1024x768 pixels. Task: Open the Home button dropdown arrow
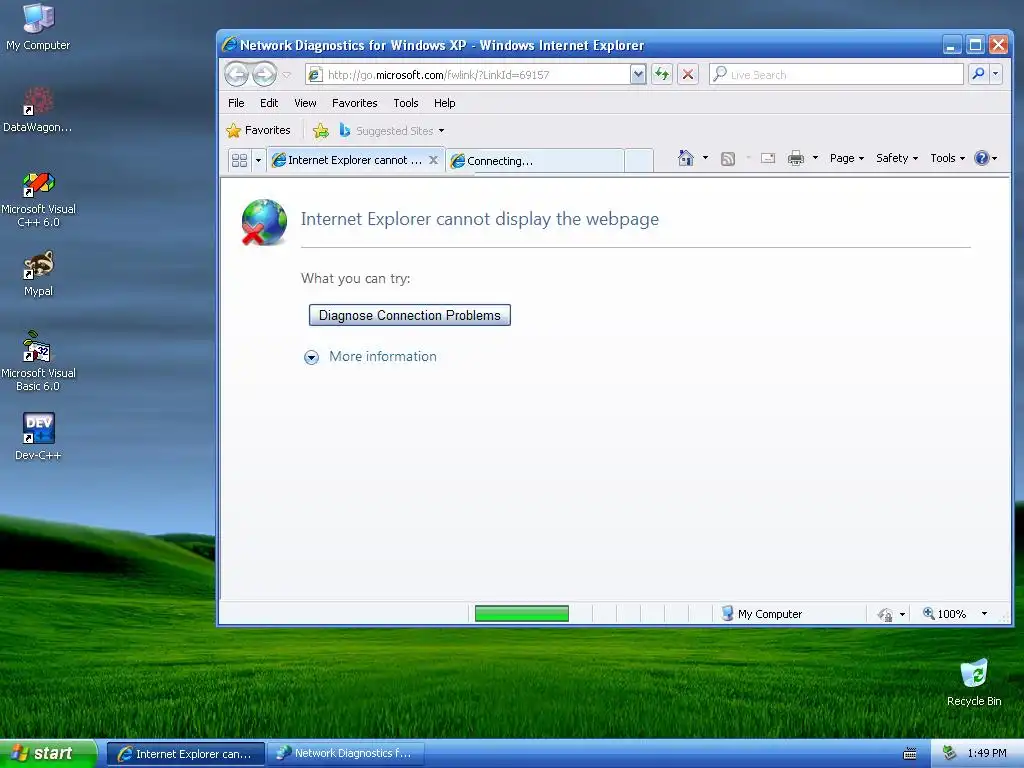[x=705, y=158]
